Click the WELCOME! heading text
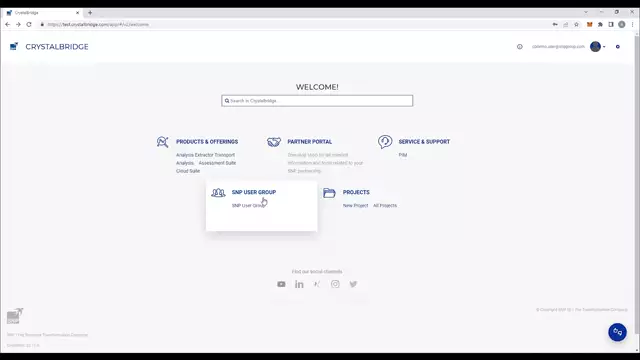The width and height of the screenshot is (640, 360). point(317,87)
